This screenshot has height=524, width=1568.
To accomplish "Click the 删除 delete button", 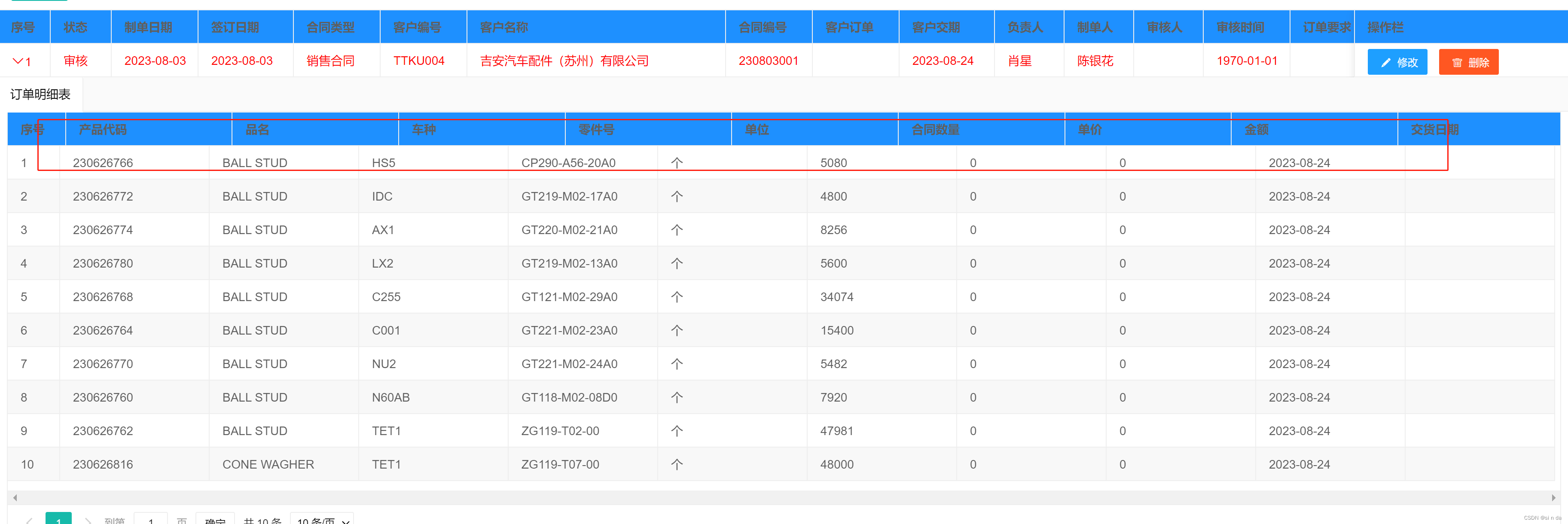I will [x=1468, y=62].
